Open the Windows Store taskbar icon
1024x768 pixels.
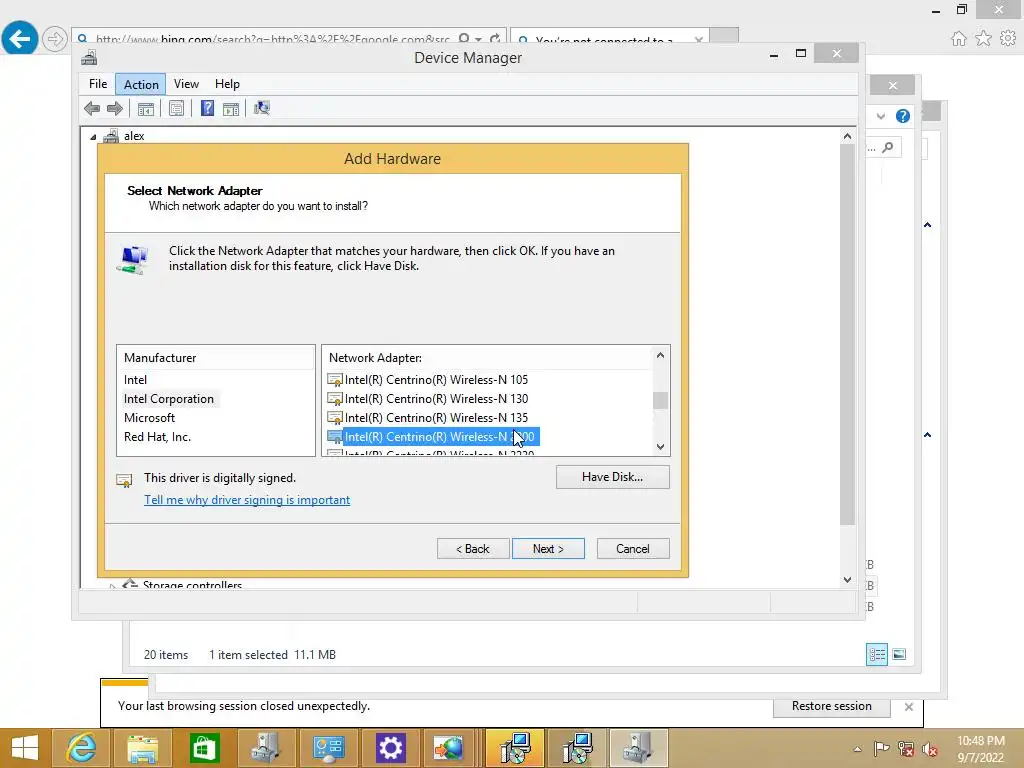coord(204,748)
